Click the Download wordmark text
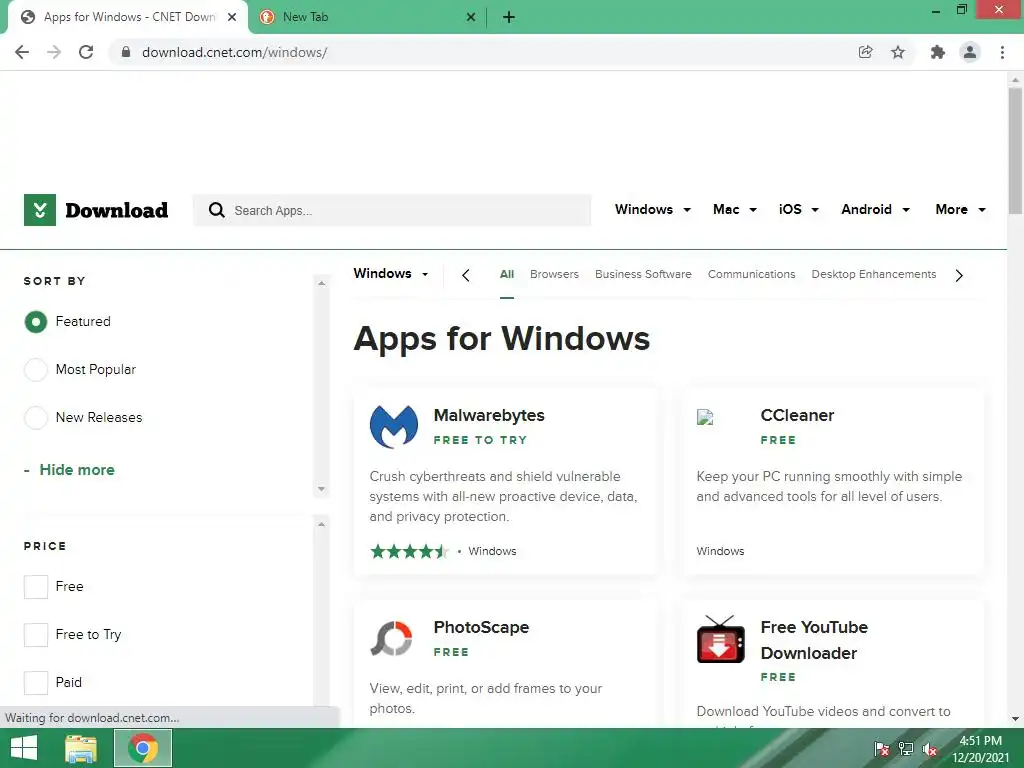This screenshot has width=1024, height=768. tap(117, 210)
